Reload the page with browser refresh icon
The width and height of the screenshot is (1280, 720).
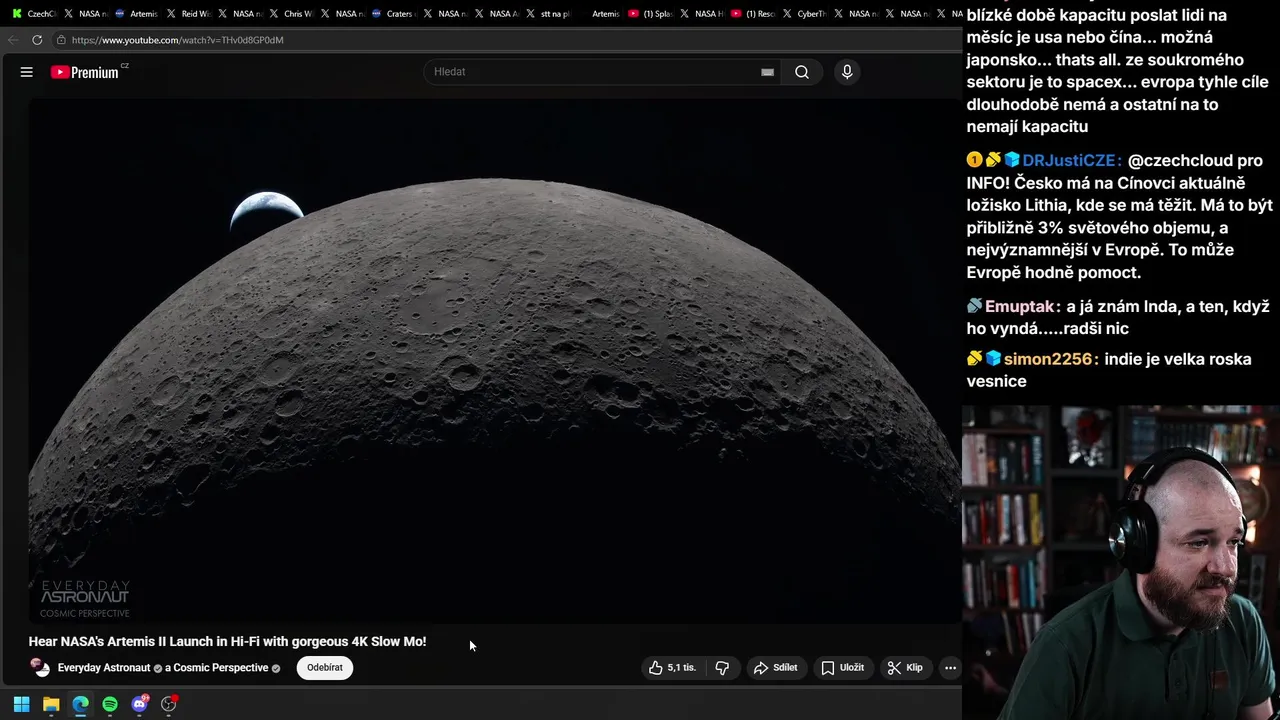click(x=37, y=40)
